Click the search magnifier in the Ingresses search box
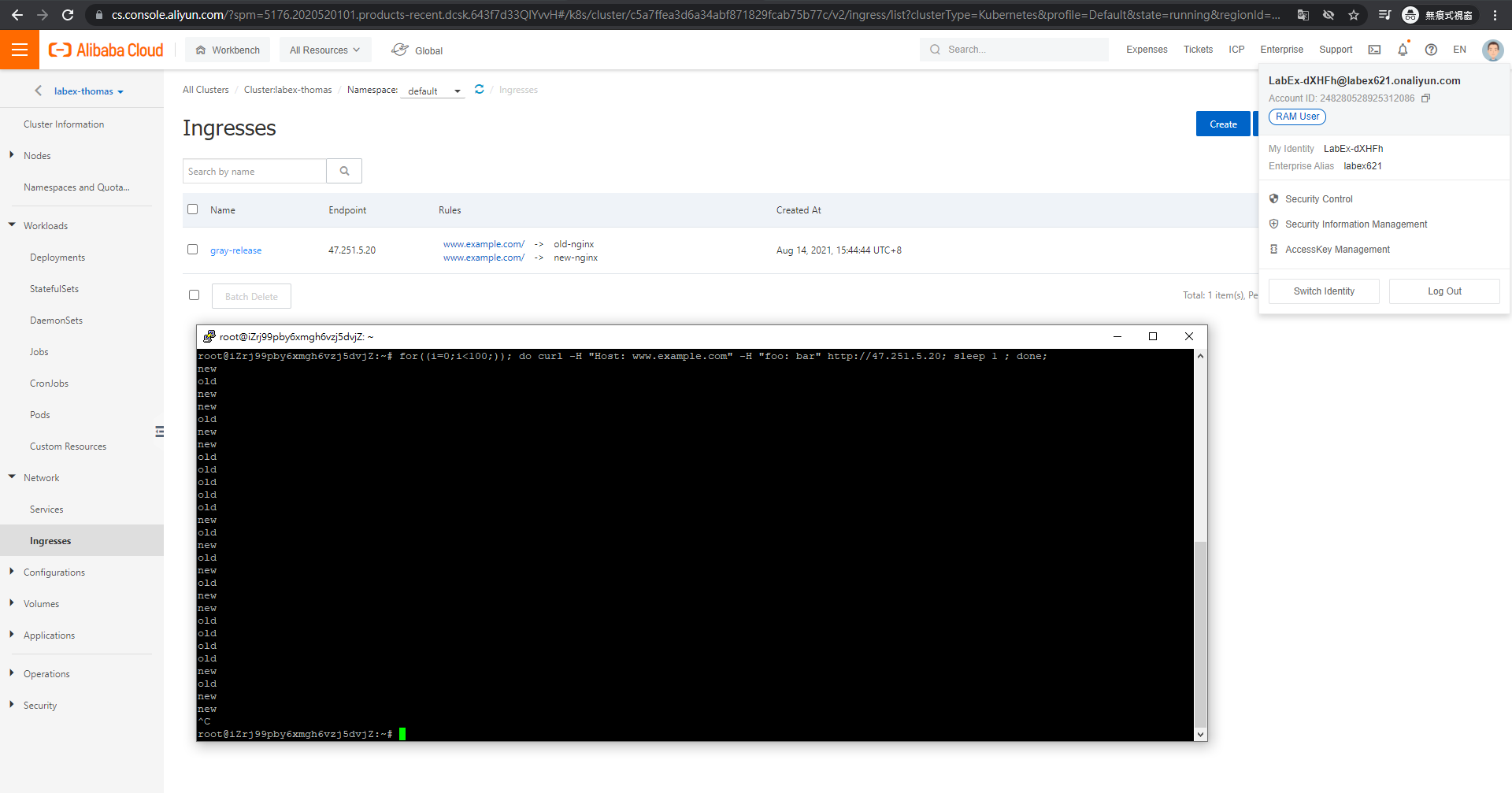This screenshot has height=793, width=1512. (x=344, y=171)
